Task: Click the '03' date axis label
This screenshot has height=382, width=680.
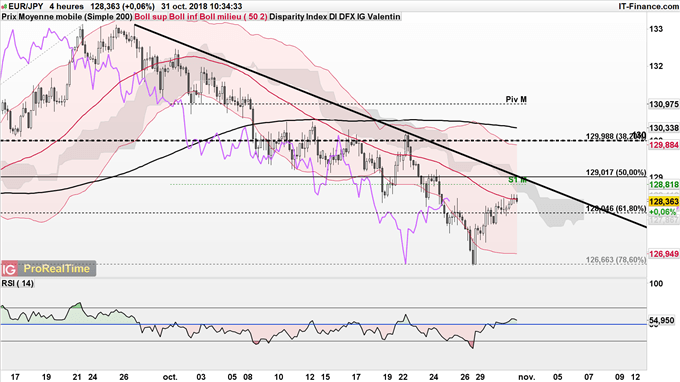Action: [201, 377]
